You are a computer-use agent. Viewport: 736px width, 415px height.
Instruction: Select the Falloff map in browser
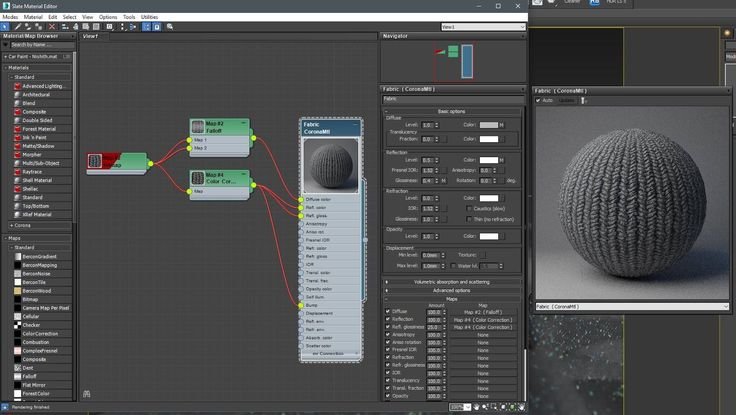point(29,377)
